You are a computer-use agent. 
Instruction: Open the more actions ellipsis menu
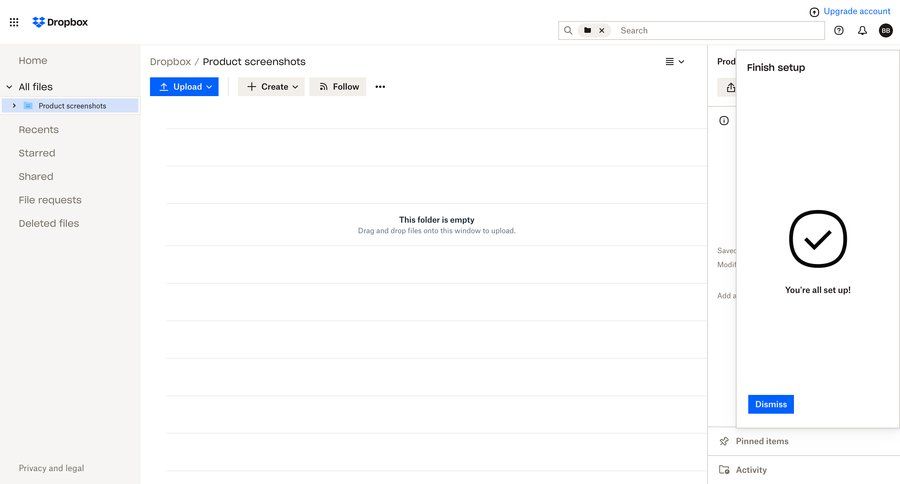click(380, 87)
